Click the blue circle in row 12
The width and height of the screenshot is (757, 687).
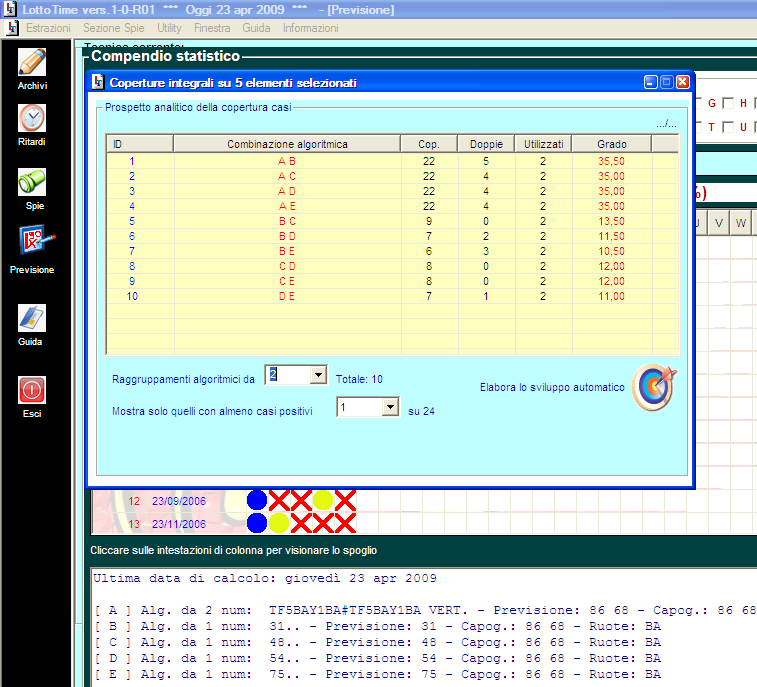pyautogui.click(x=257, y=500)
